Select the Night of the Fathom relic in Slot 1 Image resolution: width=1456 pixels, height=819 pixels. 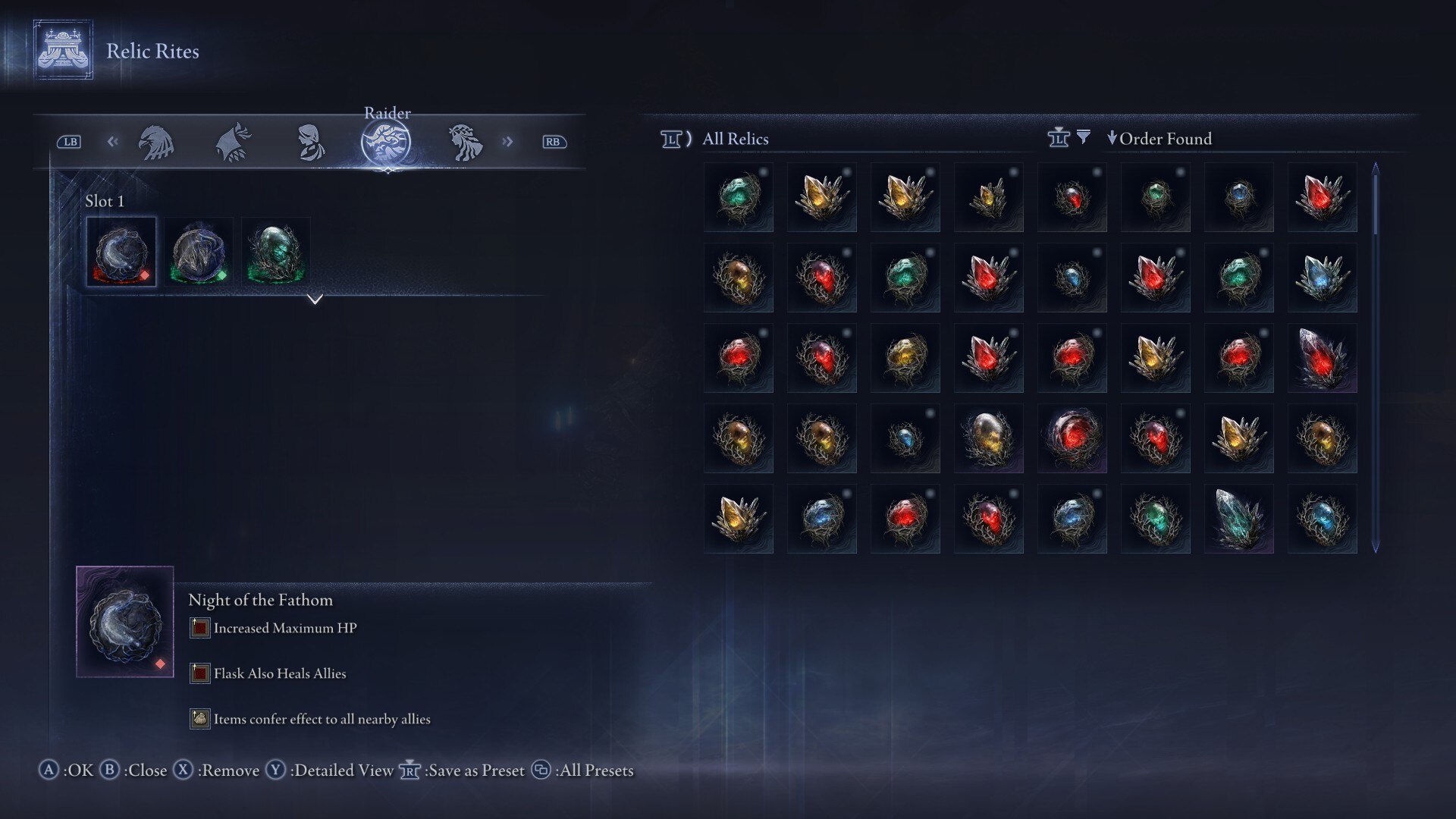121,252
